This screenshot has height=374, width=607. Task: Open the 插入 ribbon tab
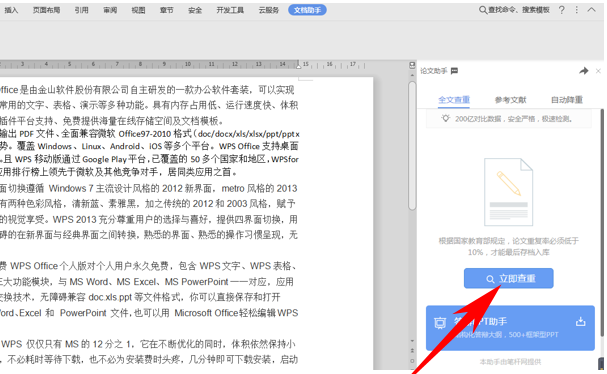pos(11,10)
